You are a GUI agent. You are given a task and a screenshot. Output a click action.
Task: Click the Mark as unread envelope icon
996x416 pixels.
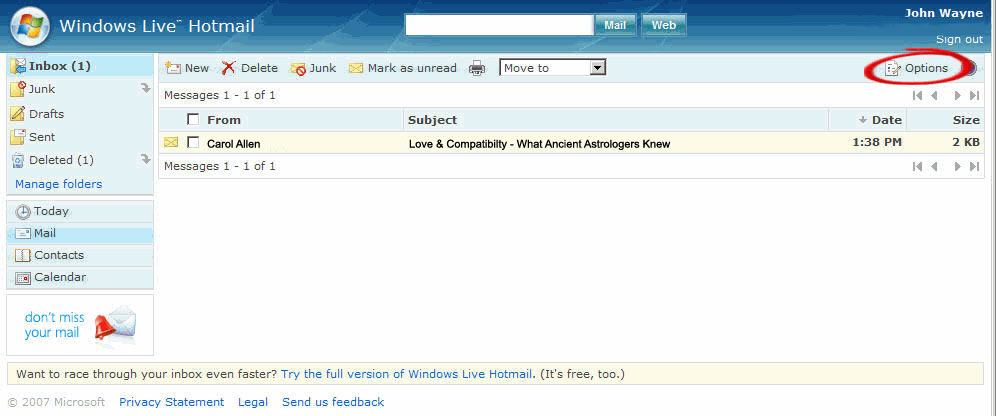(x=356, y=68)
